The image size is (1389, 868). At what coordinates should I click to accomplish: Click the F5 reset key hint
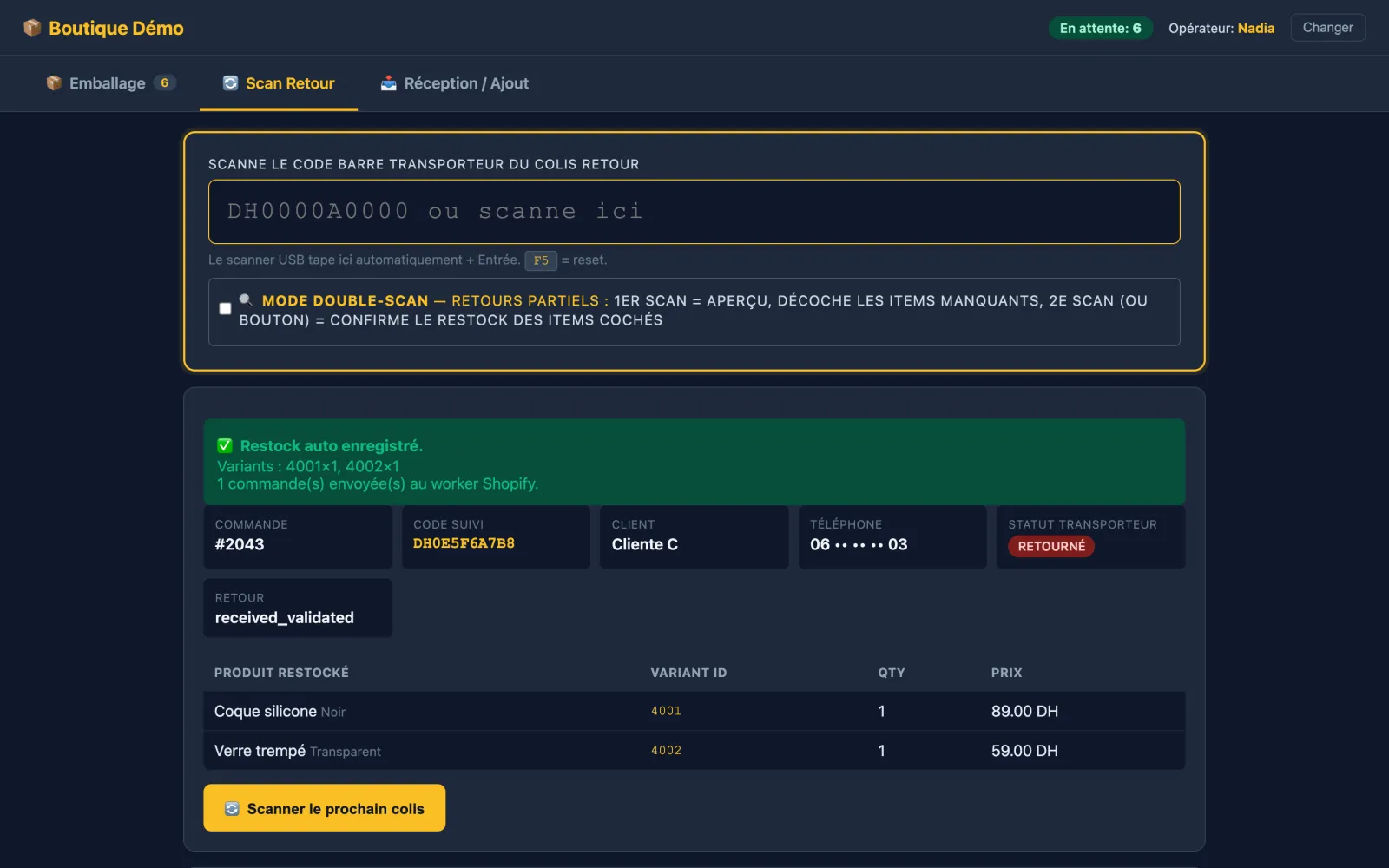(541, 260)
